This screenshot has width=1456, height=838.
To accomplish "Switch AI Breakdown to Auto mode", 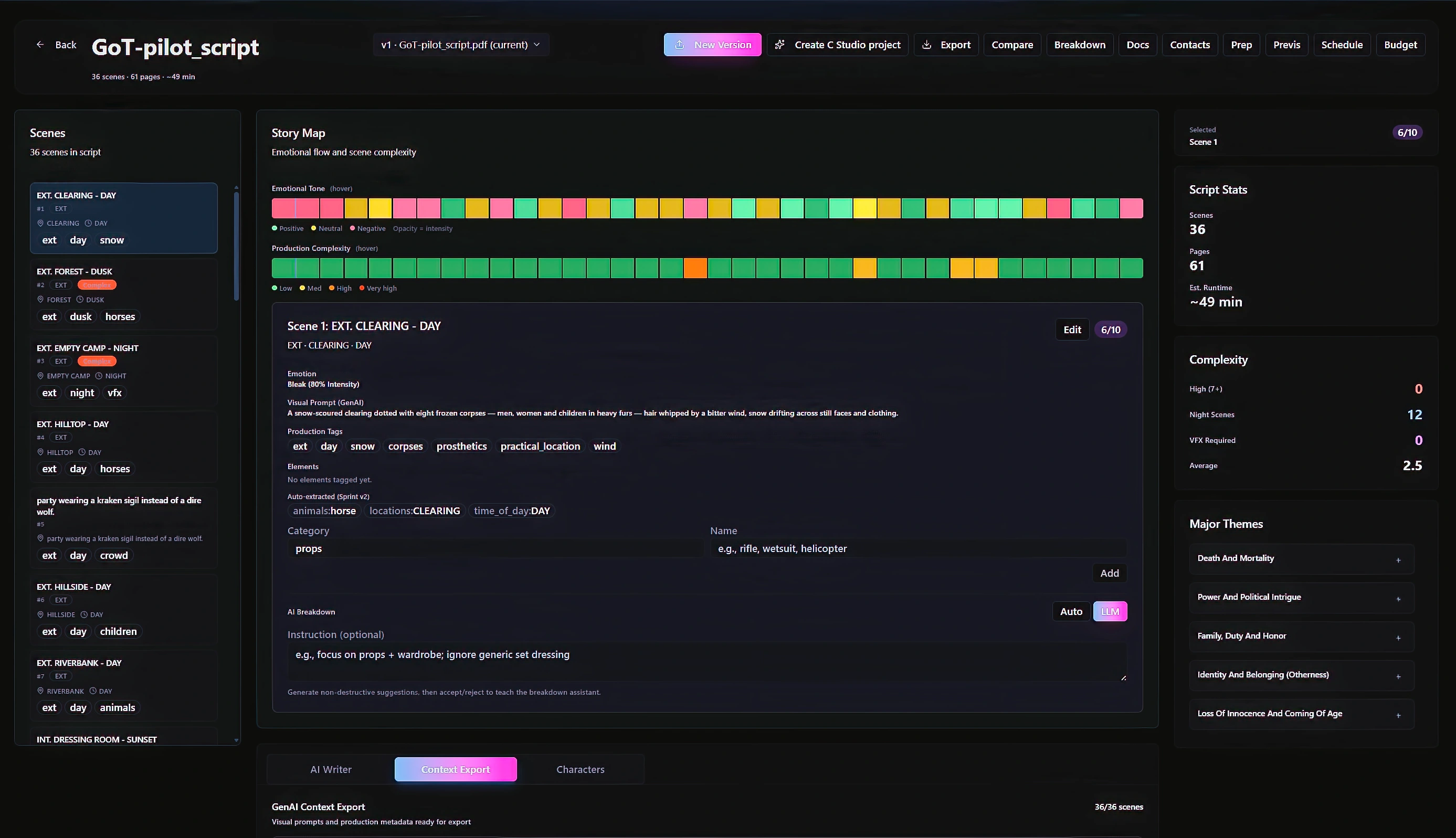I will click(x=1071, y=611).
